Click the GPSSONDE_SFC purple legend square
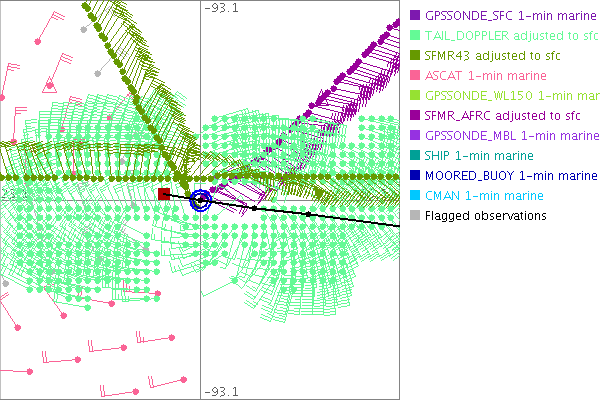 pyautogui.click(x=413, y=16)
